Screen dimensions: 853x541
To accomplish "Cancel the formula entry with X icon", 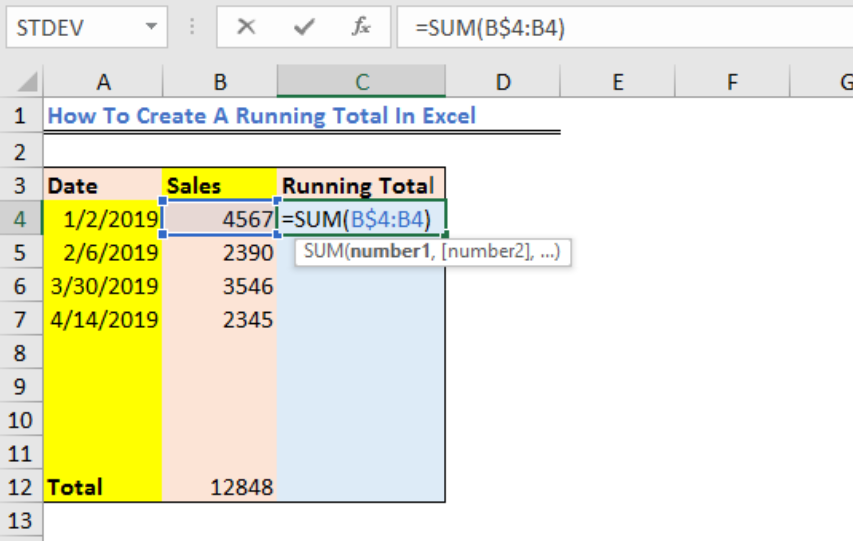I will [246, 26].
